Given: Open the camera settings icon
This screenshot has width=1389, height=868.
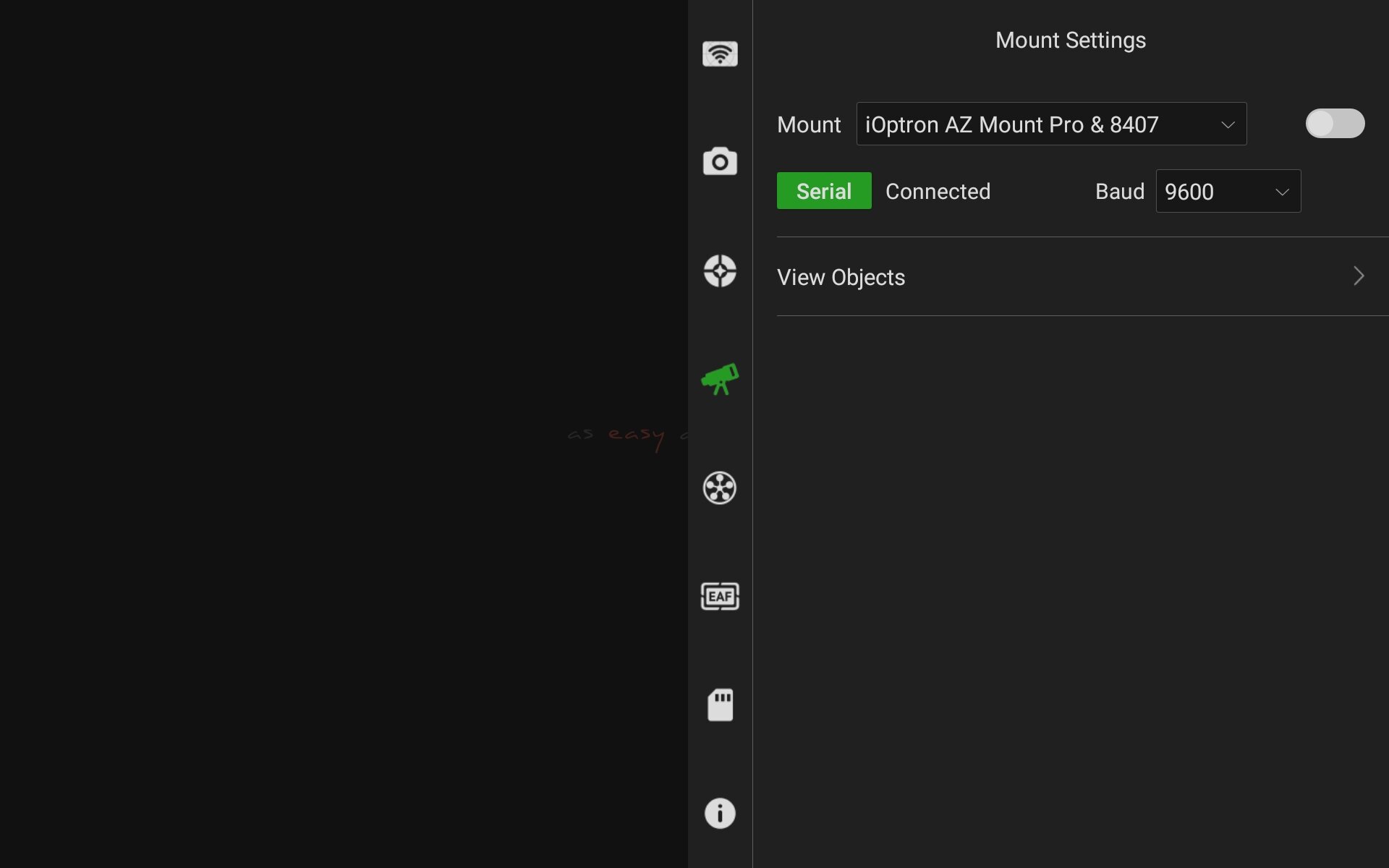Looking at the screenshot, I should pos(720,162).
